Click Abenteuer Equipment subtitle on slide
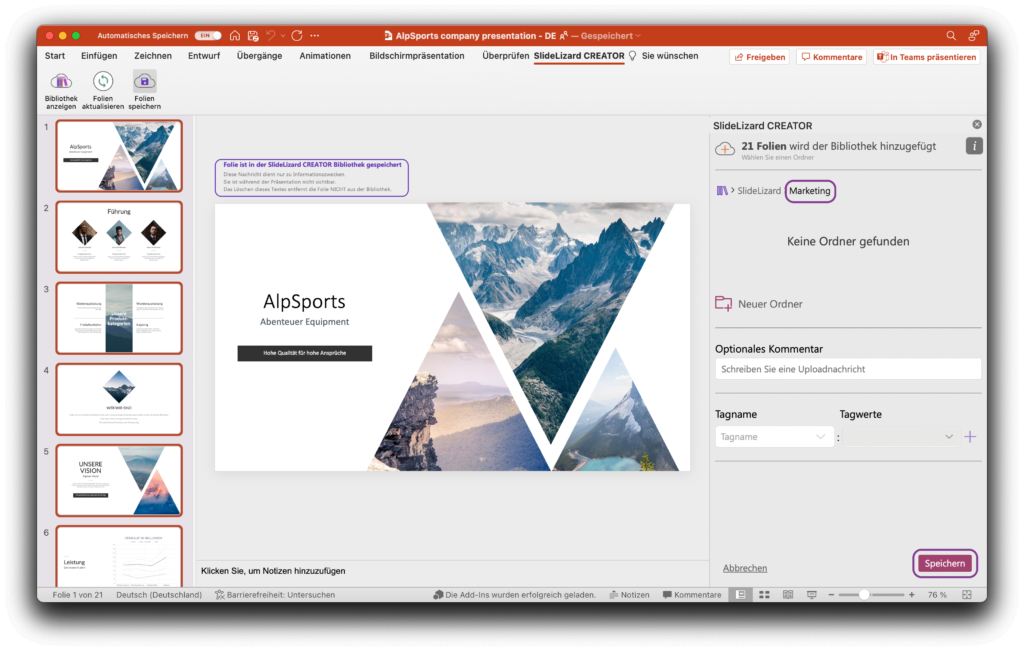 (x=304, y=322)
